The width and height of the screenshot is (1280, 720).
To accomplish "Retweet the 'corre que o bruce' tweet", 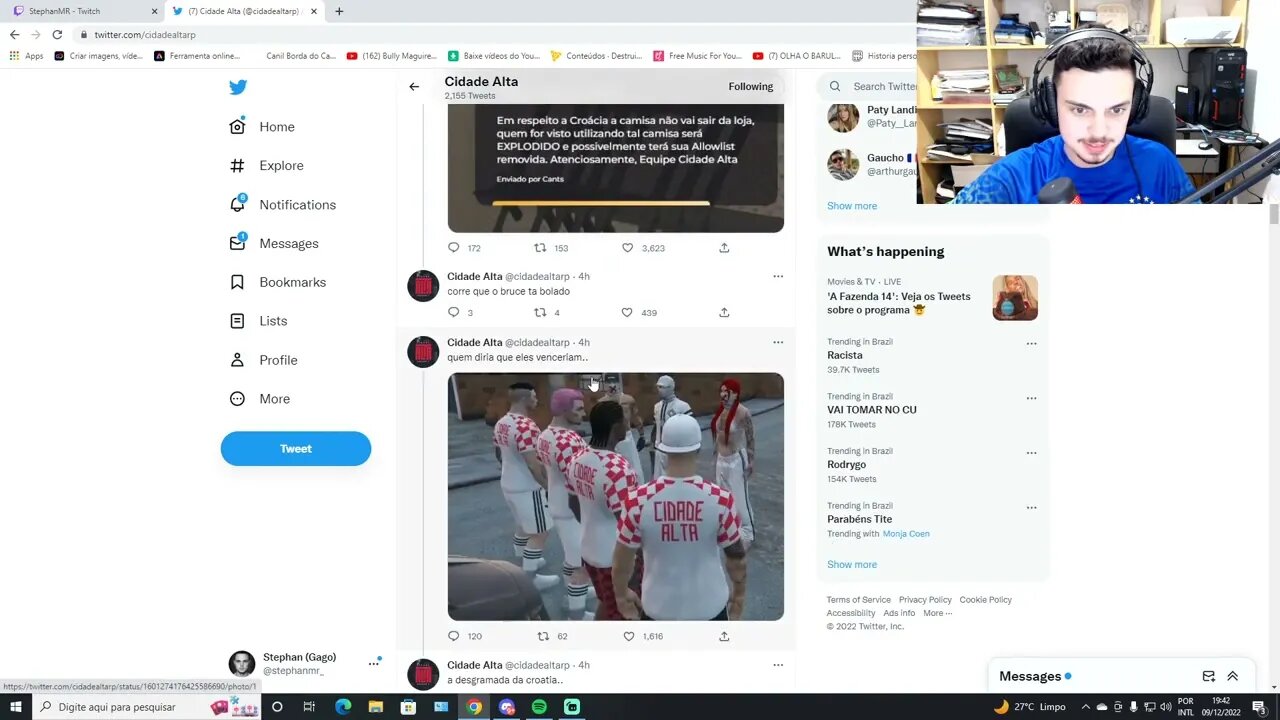I will [x=540, y=313].
